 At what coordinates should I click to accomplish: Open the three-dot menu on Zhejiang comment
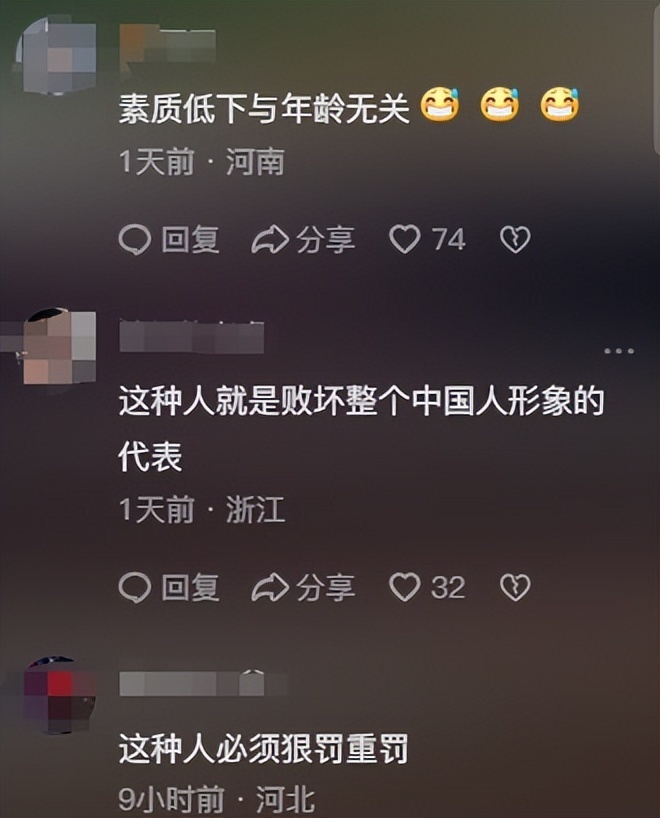click(619, 351)
